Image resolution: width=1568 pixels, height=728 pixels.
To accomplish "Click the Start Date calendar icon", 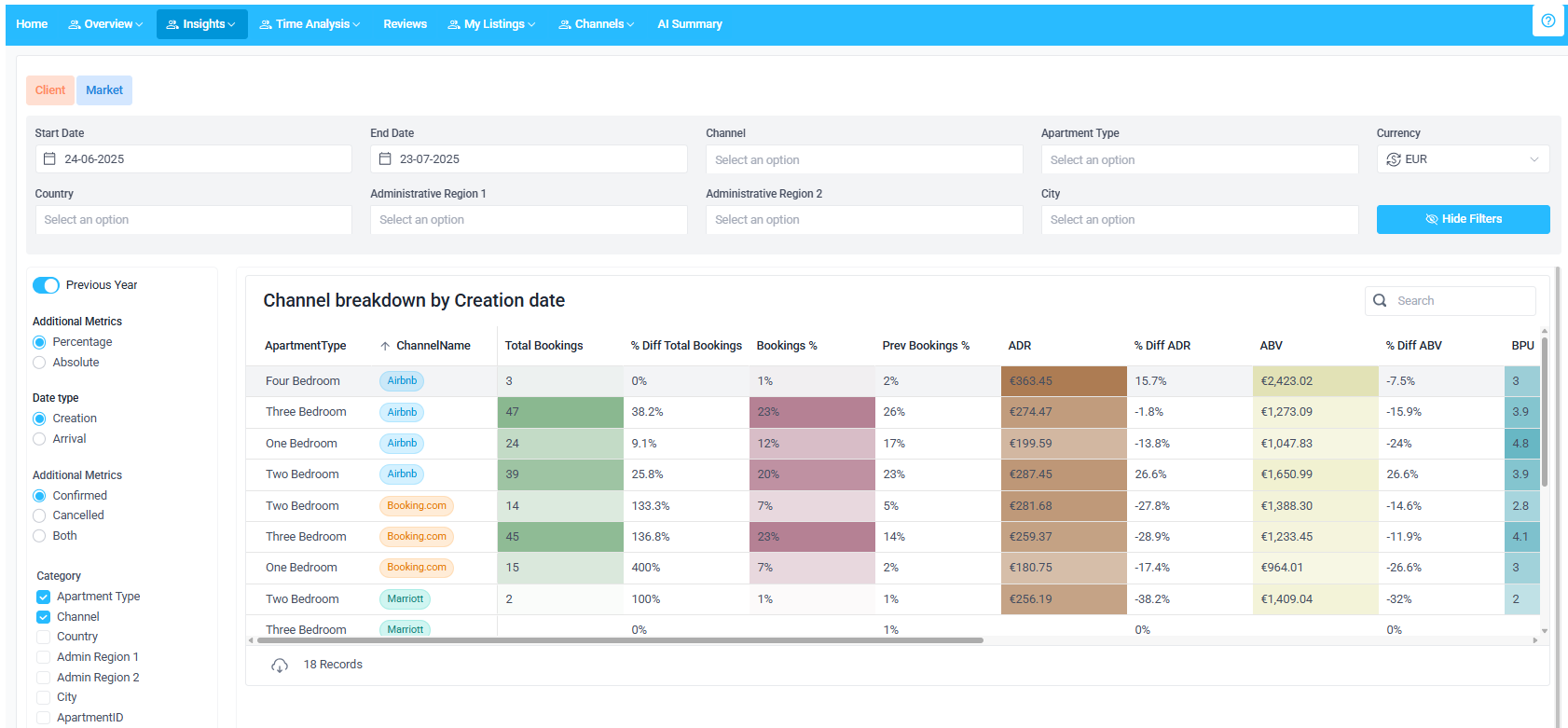I will (50, 159).
